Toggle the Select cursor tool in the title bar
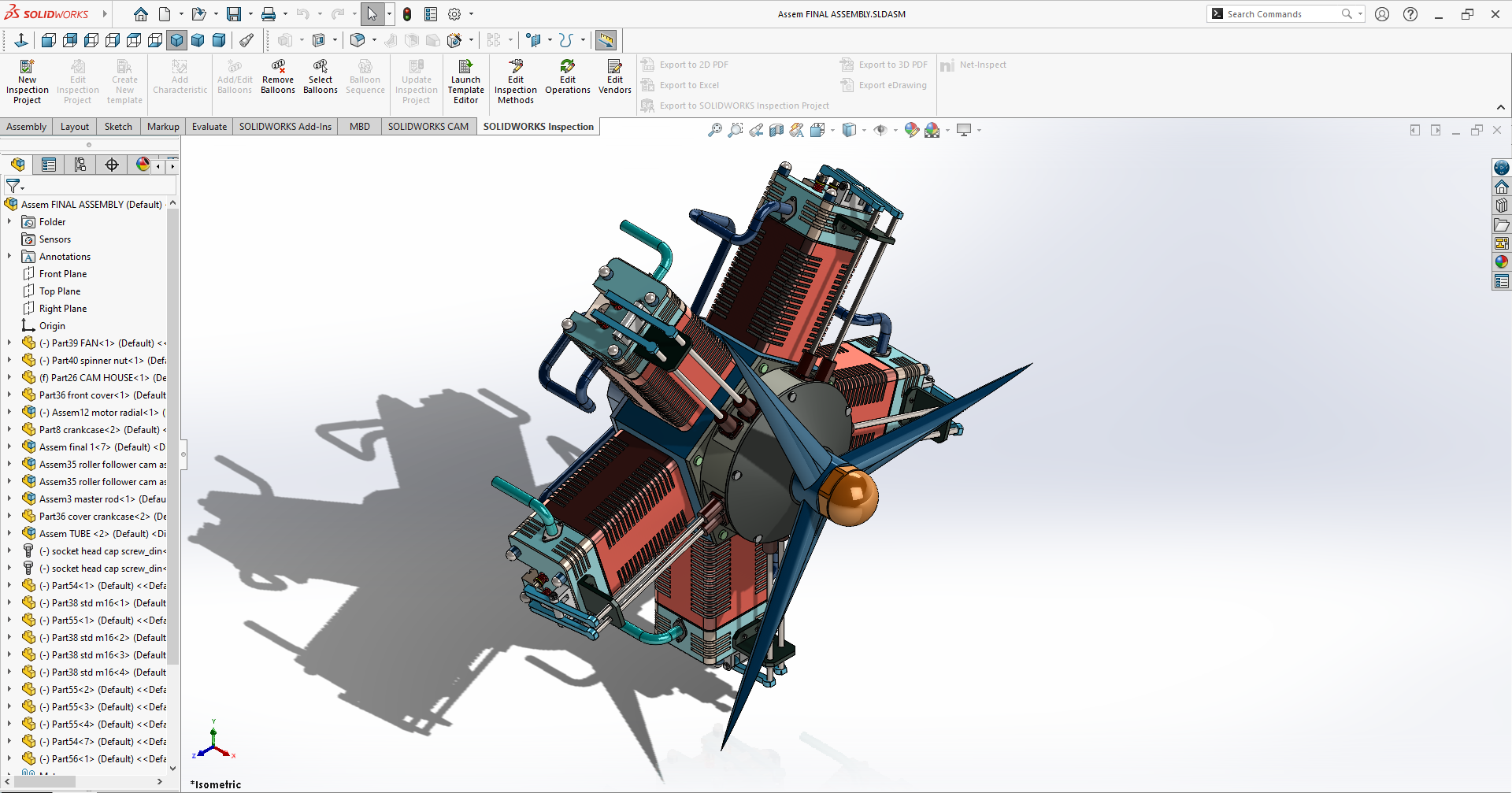 point(372,14)
